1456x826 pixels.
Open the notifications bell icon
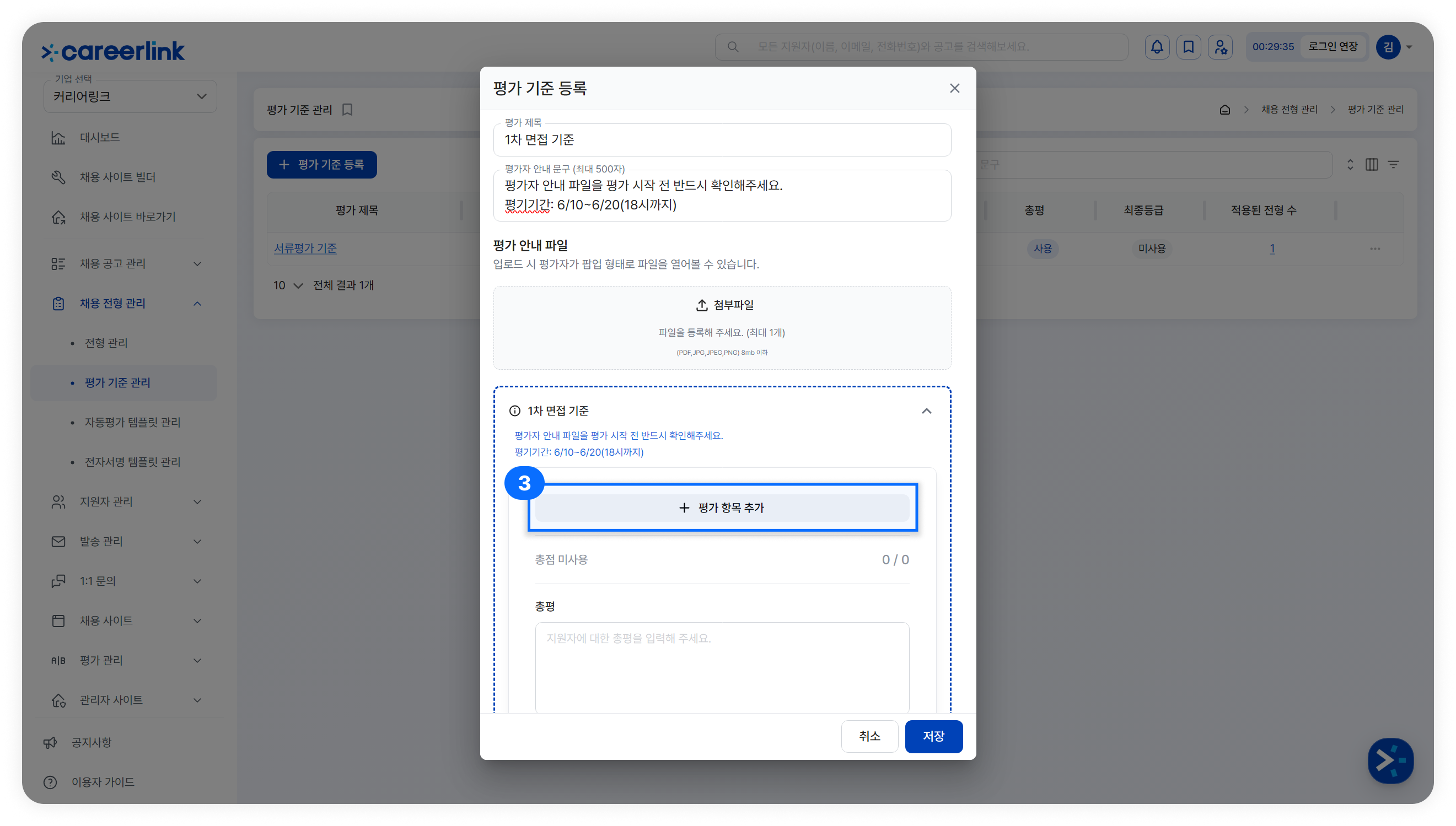pos(1157,47)
